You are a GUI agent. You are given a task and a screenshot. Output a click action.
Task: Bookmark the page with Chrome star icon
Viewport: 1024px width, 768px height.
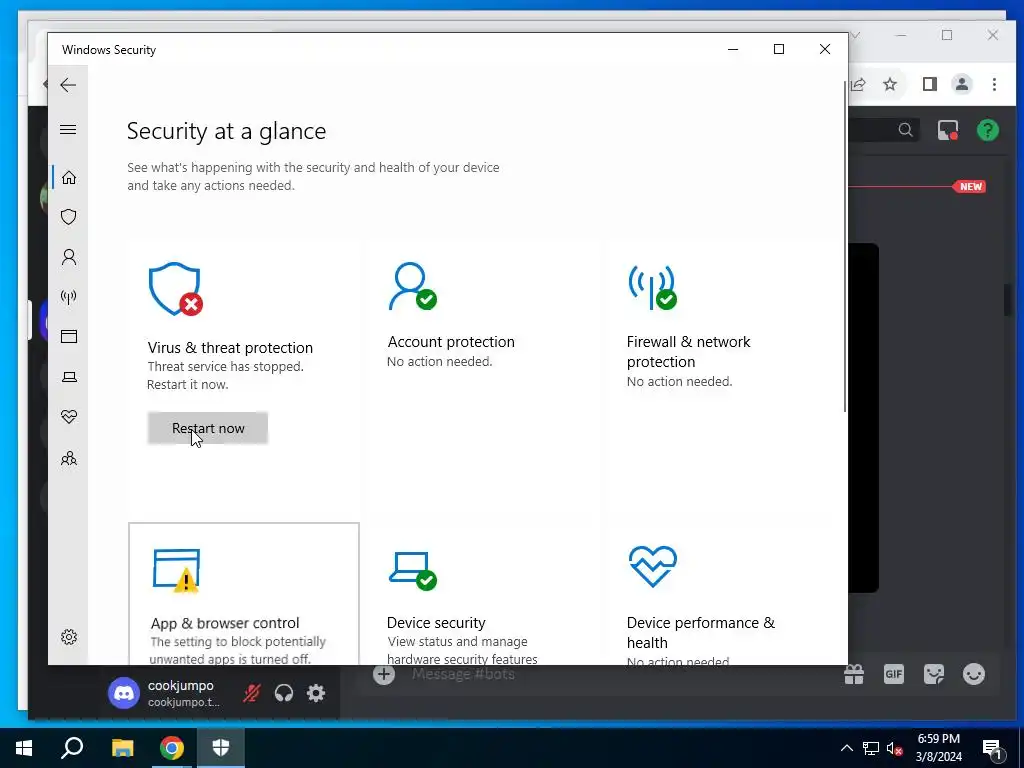[890, 84]
